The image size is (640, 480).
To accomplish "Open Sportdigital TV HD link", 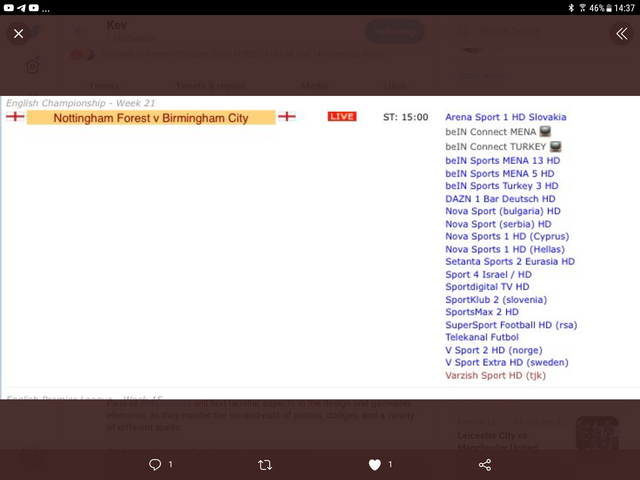I will click(x=487, y=287).
